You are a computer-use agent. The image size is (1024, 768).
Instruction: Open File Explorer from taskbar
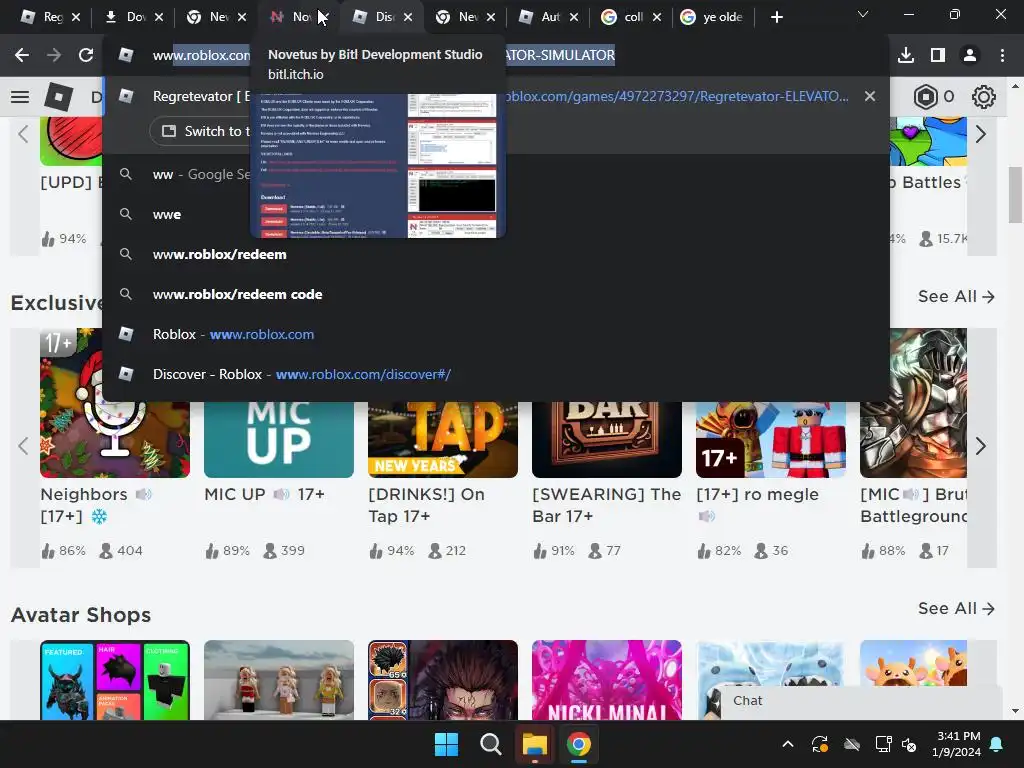534,744
